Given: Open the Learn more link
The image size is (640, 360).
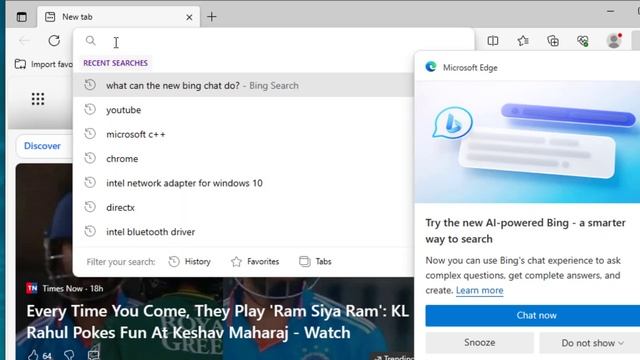Looking at the screenshot, I should [x=480, y=290].
